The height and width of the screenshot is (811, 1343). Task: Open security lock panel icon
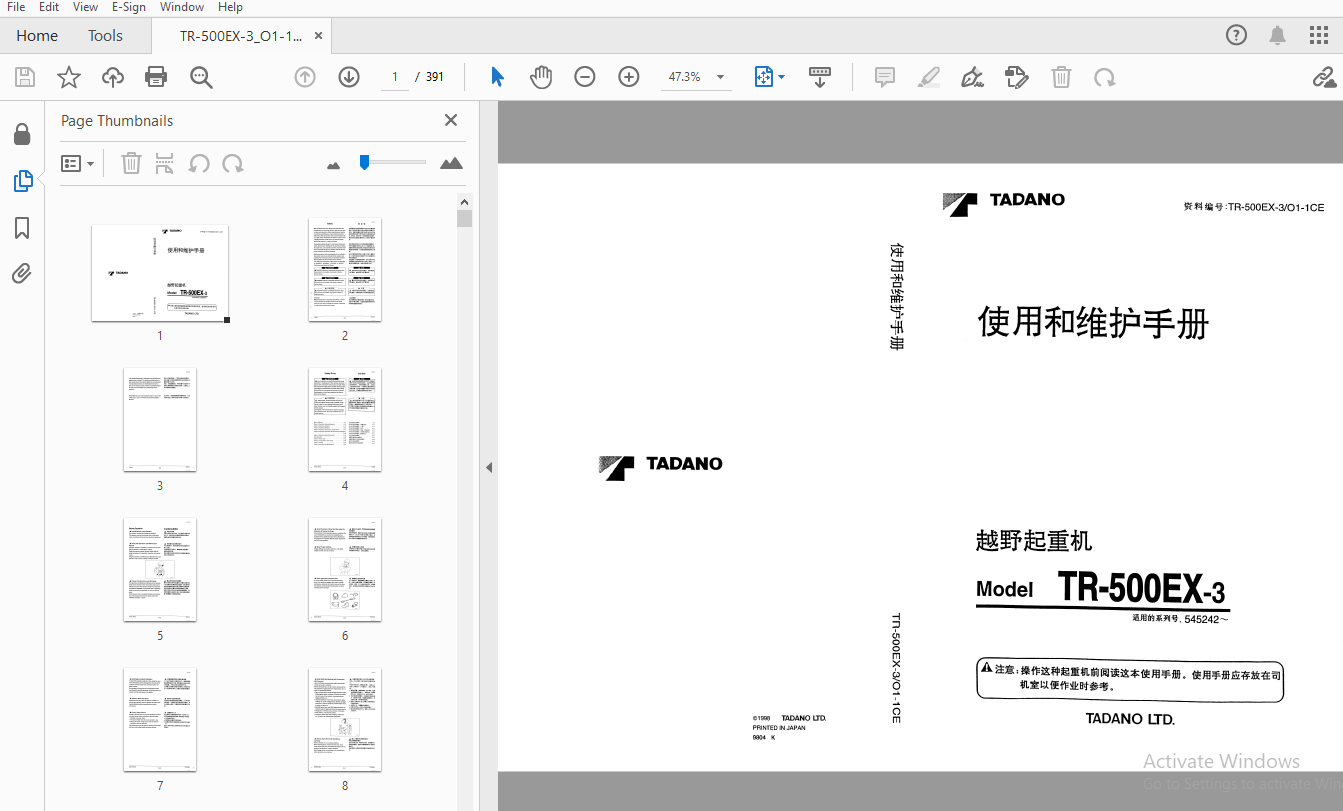[x=22, y=134]
